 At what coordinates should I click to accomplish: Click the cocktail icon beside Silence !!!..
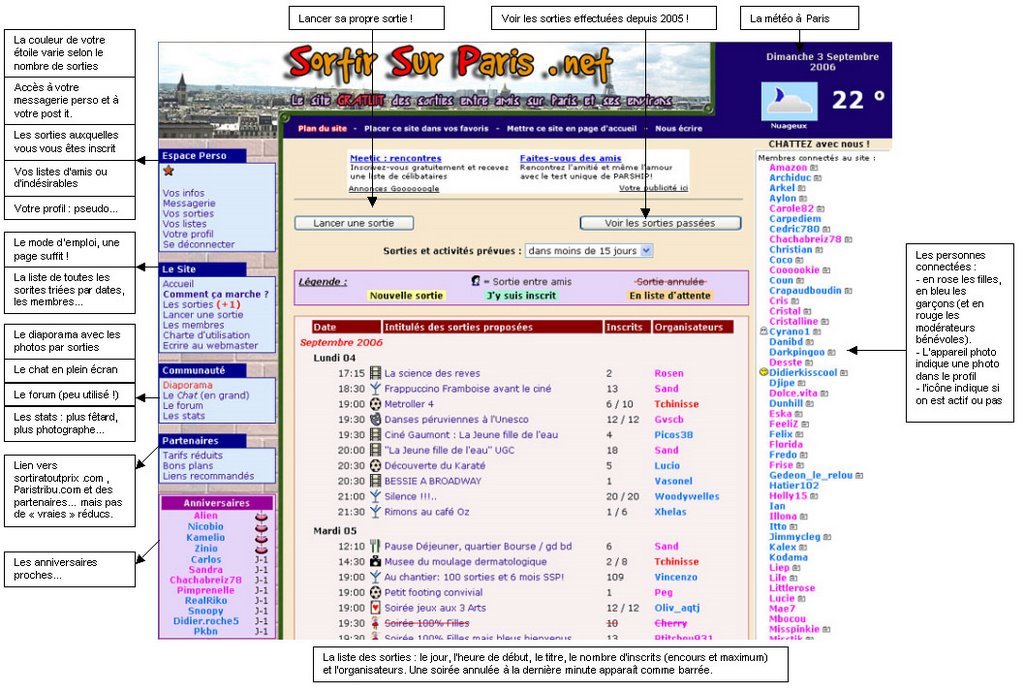tap(375, 496)
